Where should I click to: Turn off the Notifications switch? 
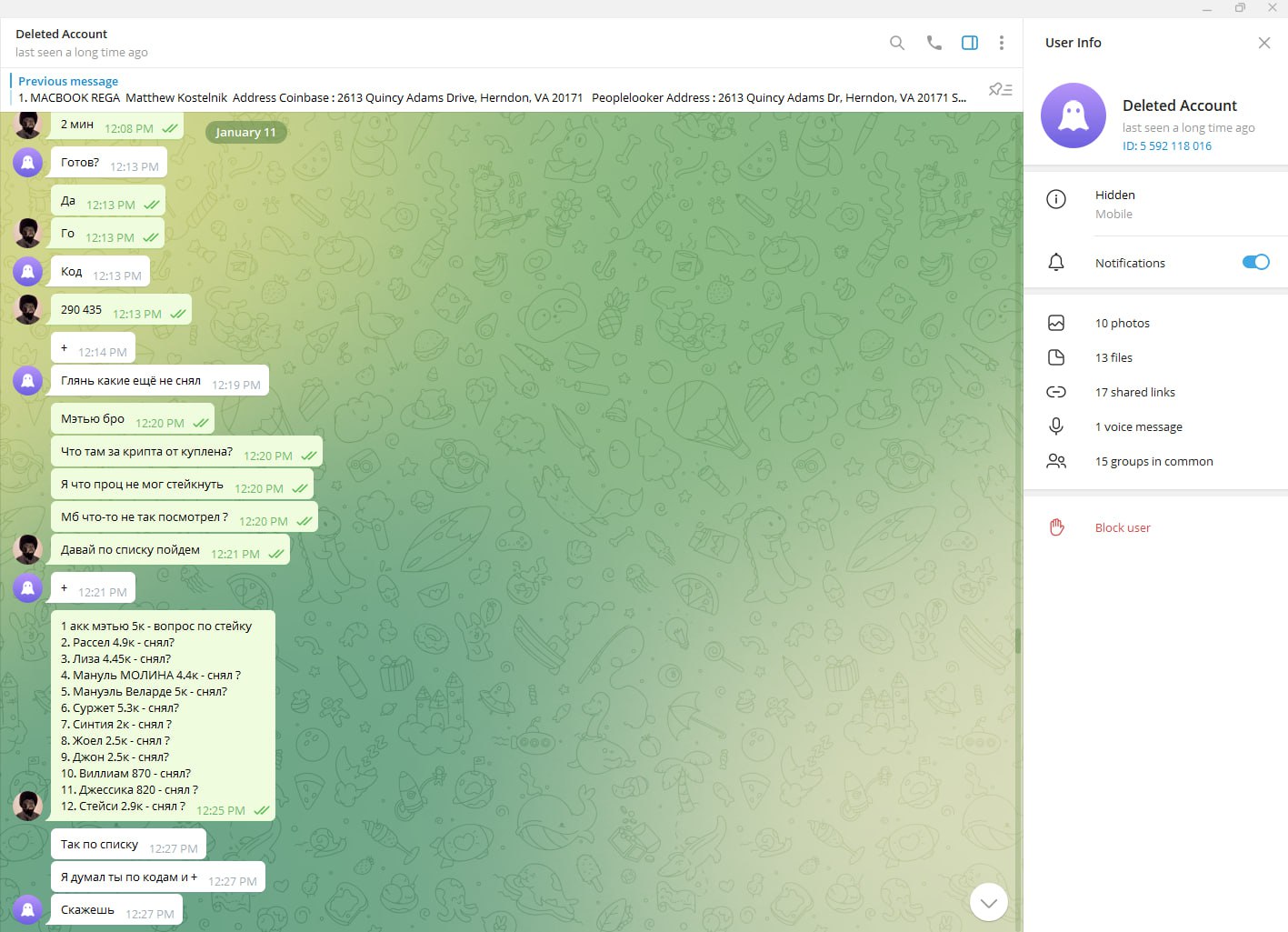[1256, 262]
